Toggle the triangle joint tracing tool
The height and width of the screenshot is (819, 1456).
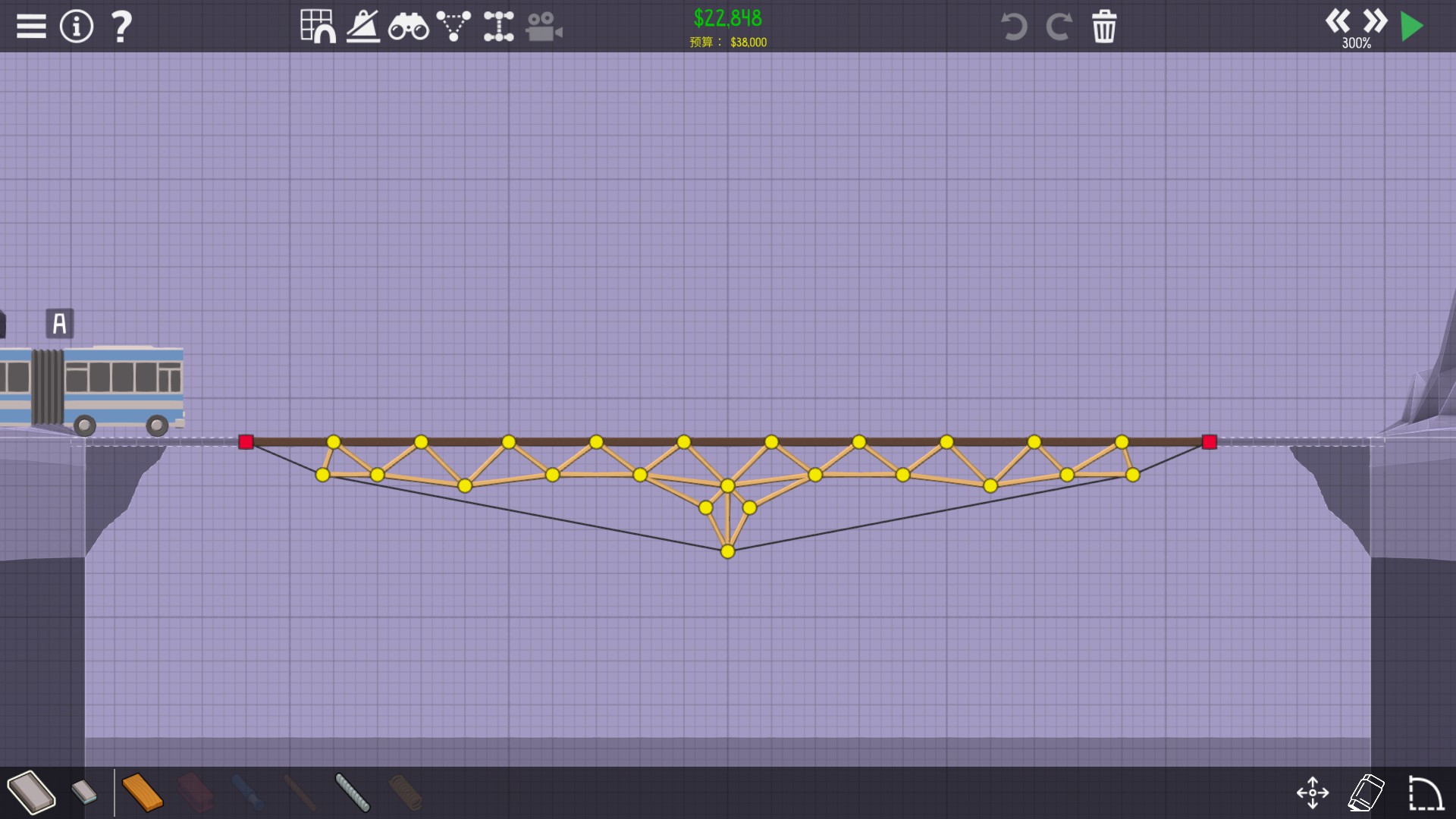(453, 27)
